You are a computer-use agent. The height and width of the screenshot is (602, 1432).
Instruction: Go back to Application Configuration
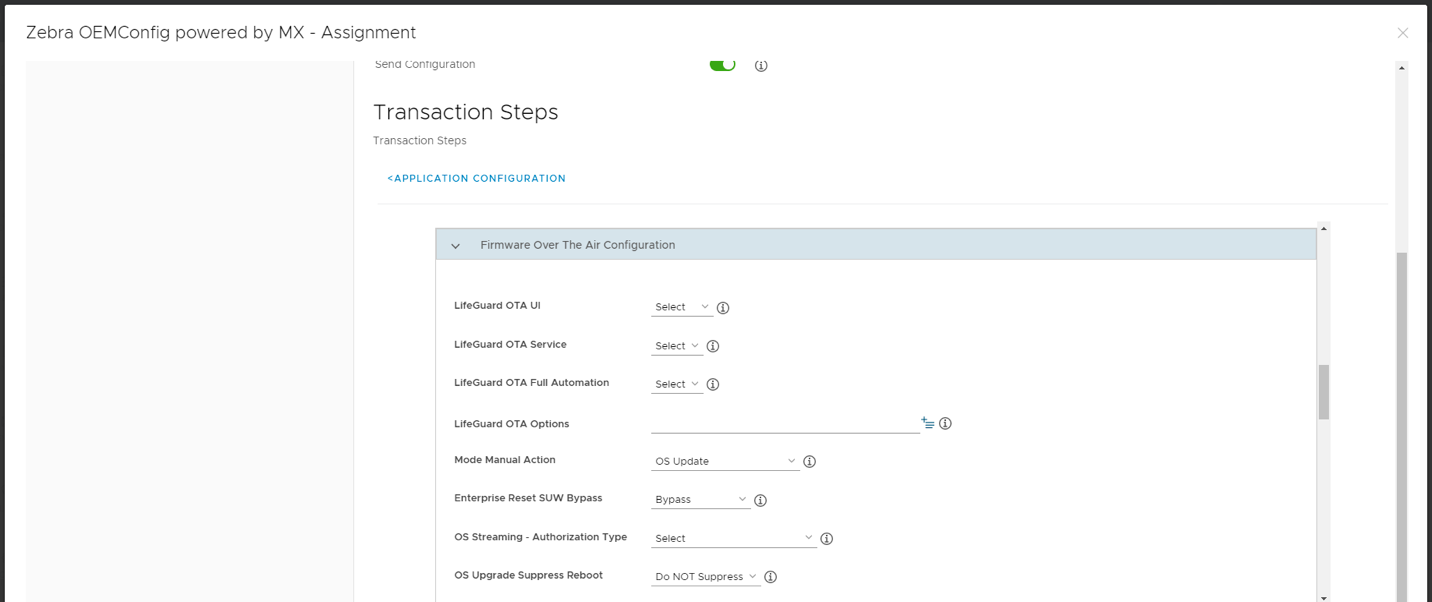click(x=476, y=179)
